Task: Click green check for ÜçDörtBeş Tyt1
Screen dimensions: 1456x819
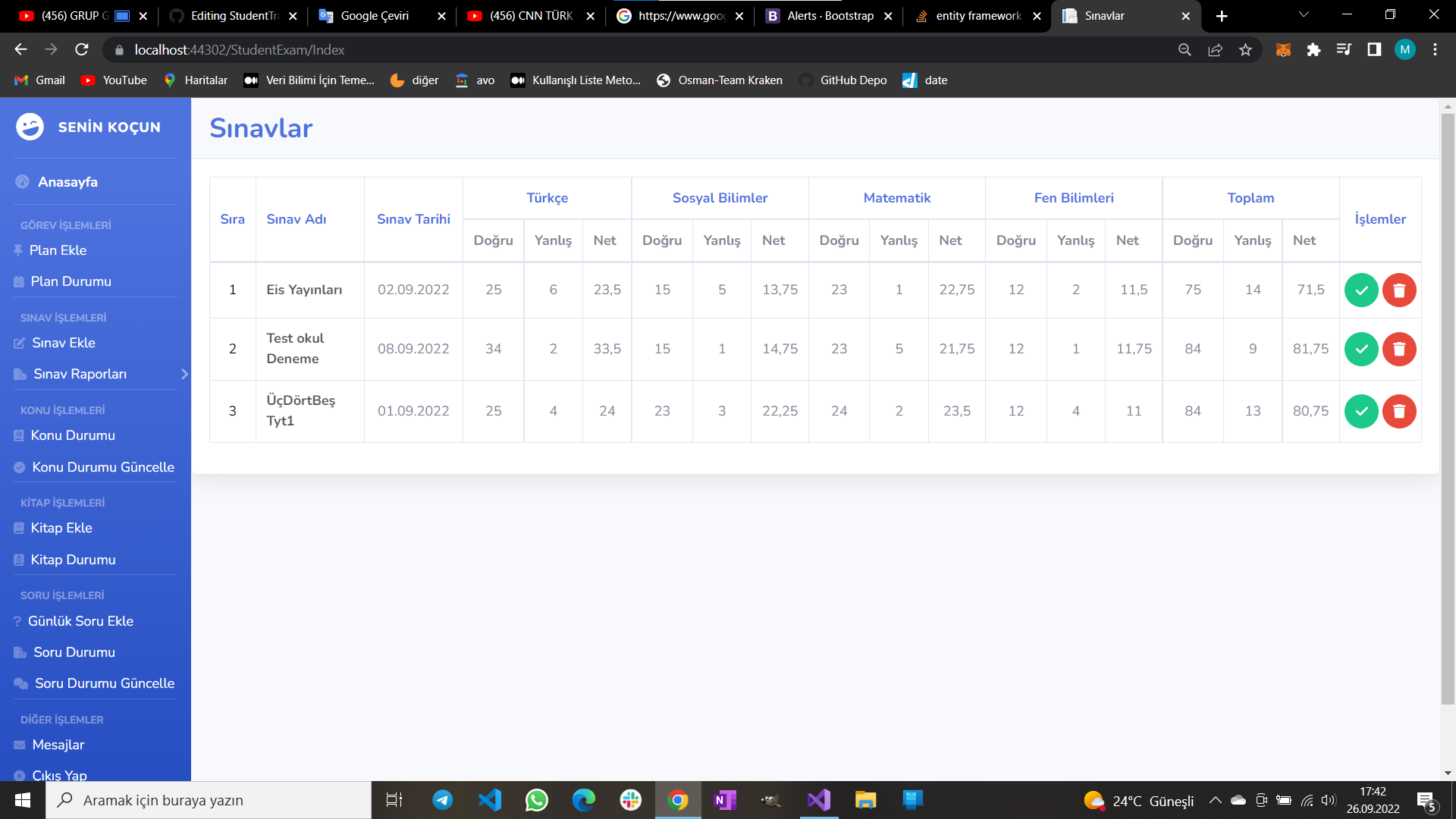Action: (1361, 411)
